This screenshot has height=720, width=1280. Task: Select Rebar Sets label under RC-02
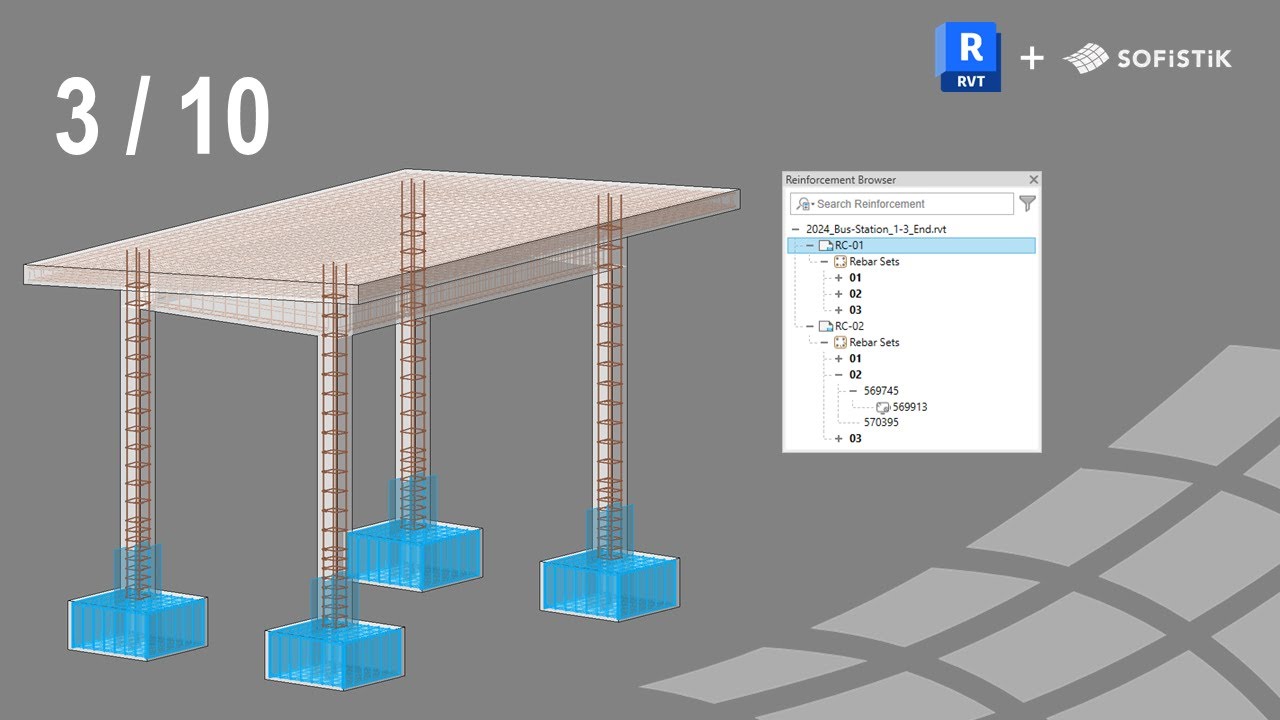click(874, 342)
